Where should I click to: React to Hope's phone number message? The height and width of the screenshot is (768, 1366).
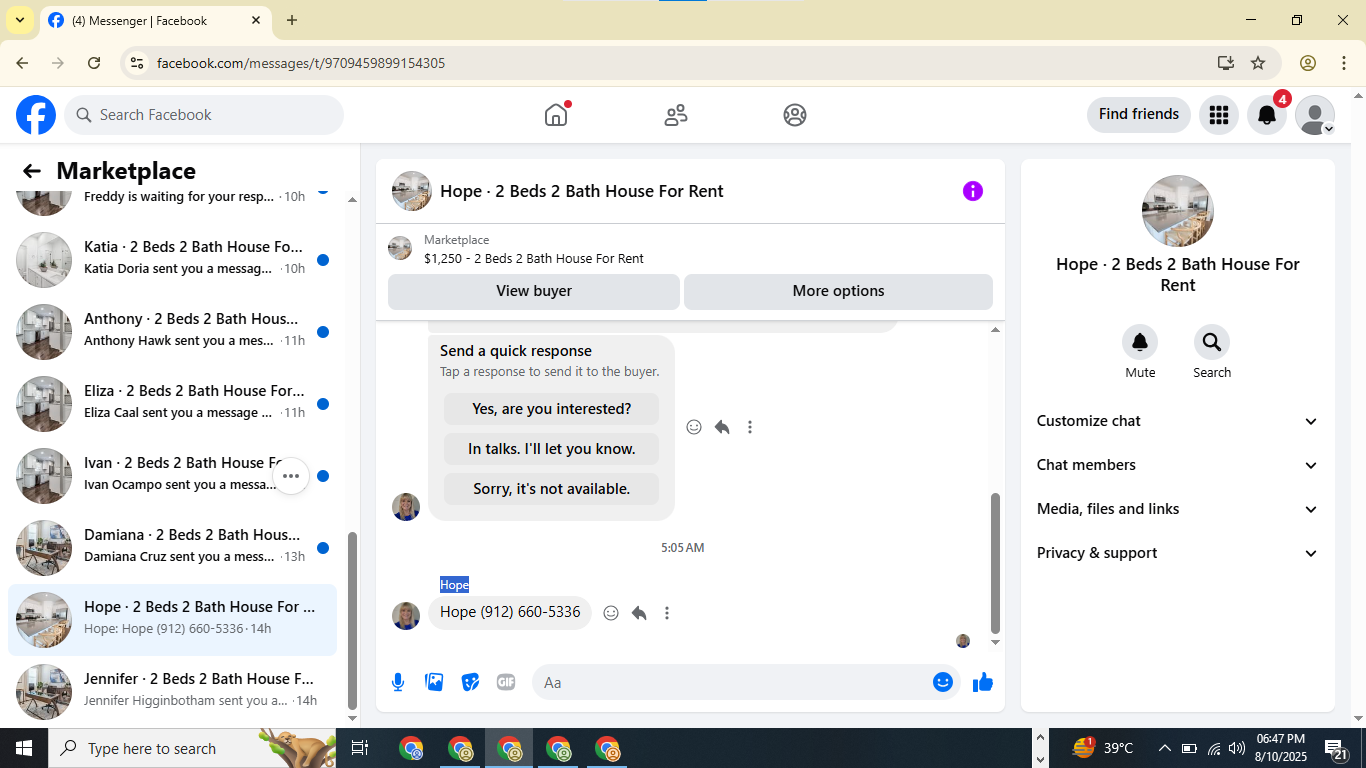(611, 613)
